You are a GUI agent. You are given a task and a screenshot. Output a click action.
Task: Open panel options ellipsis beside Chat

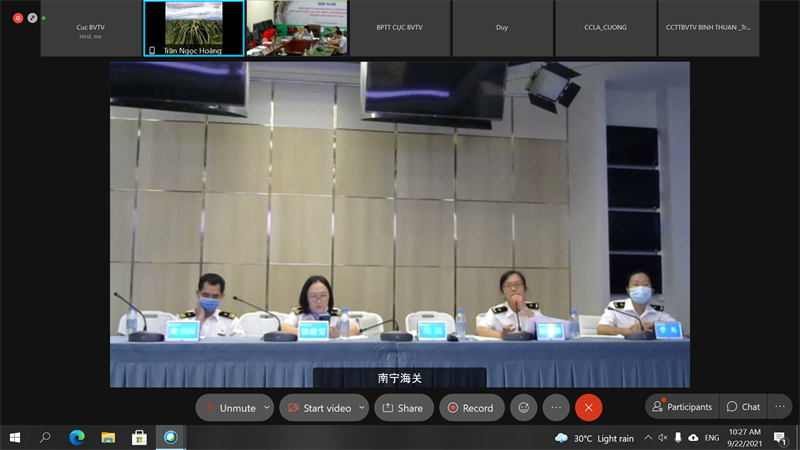point(780,407)
